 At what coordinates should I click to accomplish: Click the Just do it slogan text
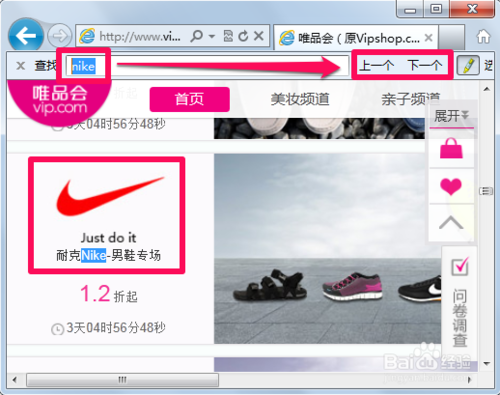(108, 238)
